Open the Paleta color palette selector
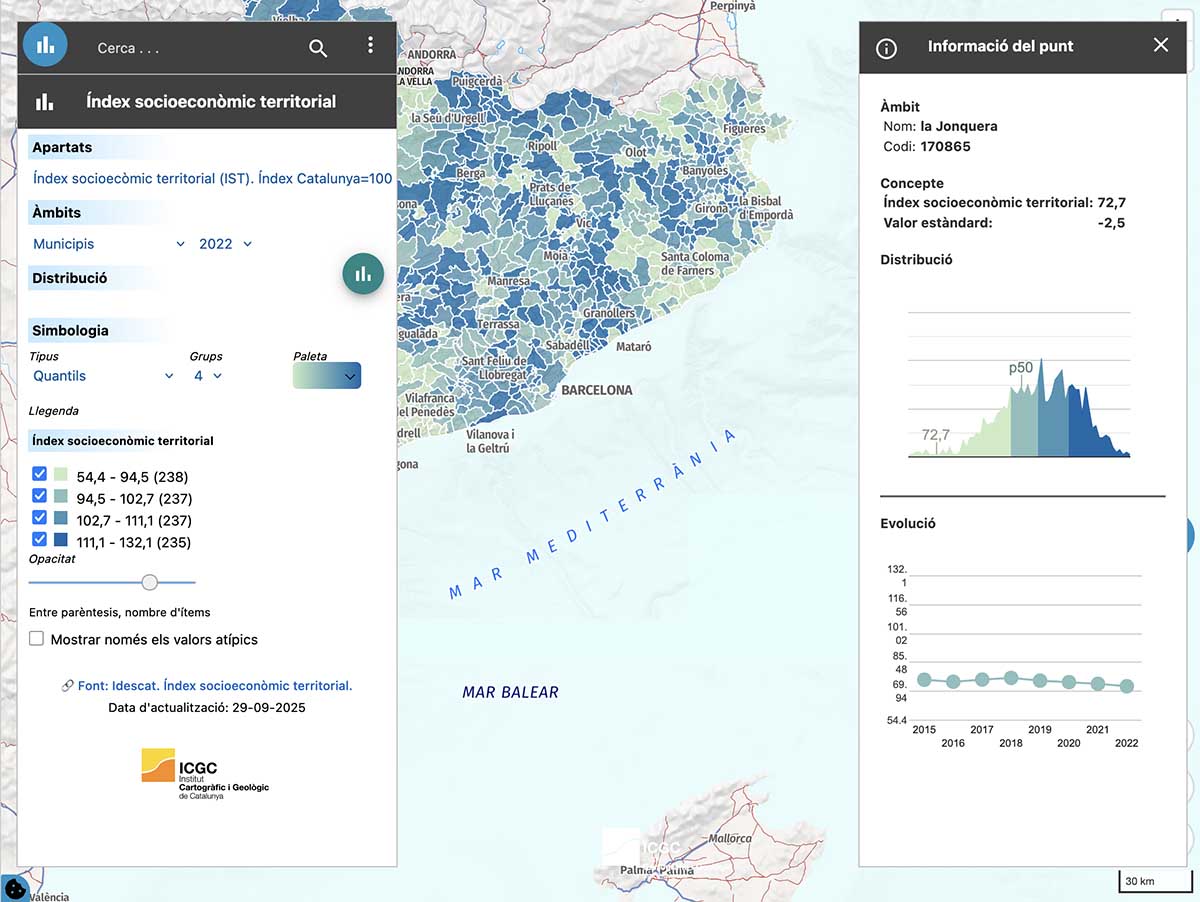This screenshot has width=1200, height=902. pos(327,376)
